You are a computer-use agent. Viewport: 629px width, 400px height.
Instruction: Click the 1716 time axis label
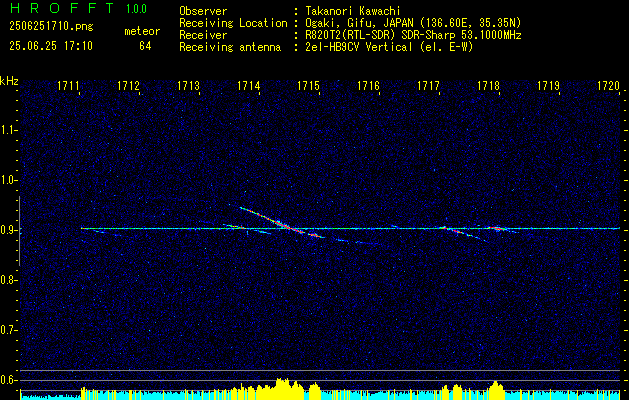pyautogui.click(x=369, y=86)
